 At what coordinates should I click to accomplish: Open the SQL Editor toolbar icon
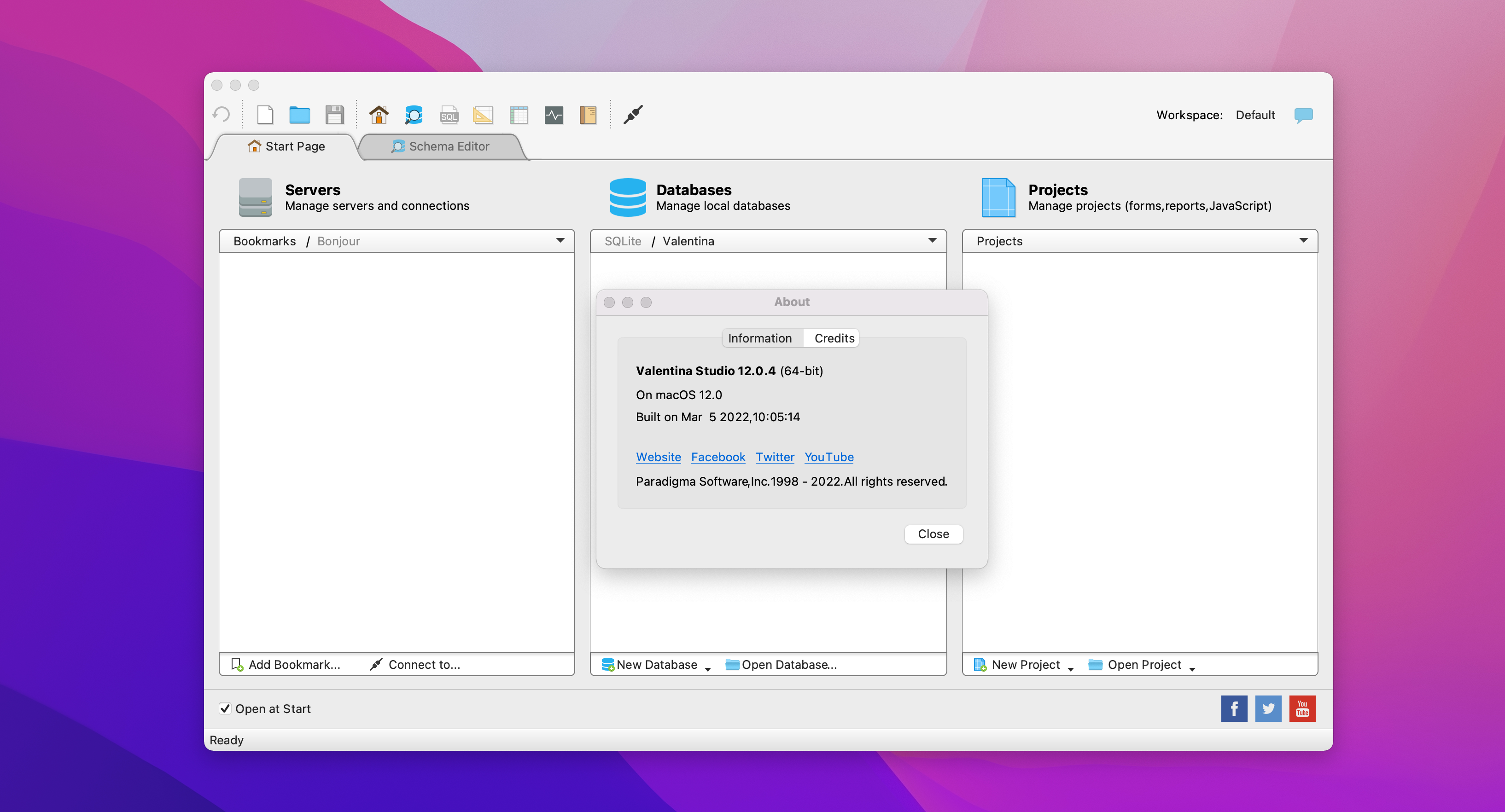[449, 115]
